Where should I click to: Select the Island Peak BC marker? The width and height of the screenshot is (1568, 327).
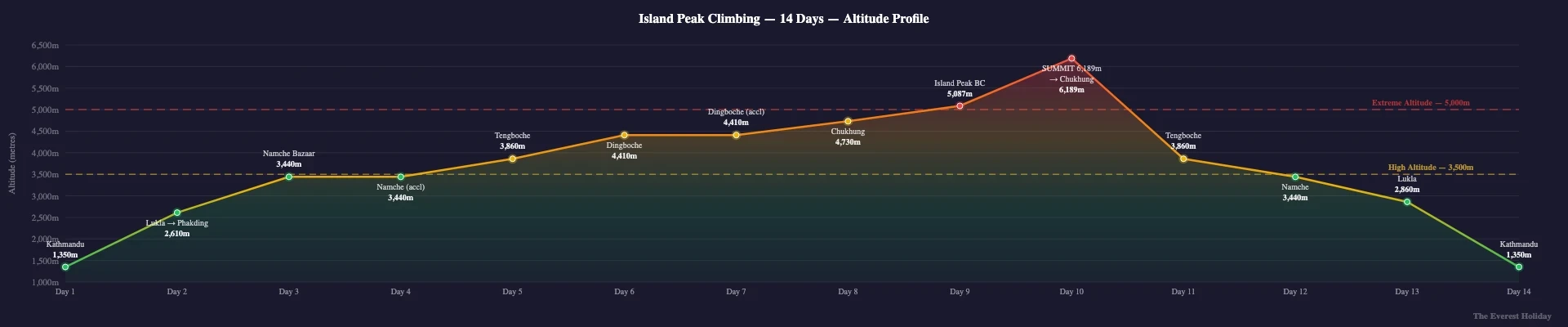click(960, 106)
